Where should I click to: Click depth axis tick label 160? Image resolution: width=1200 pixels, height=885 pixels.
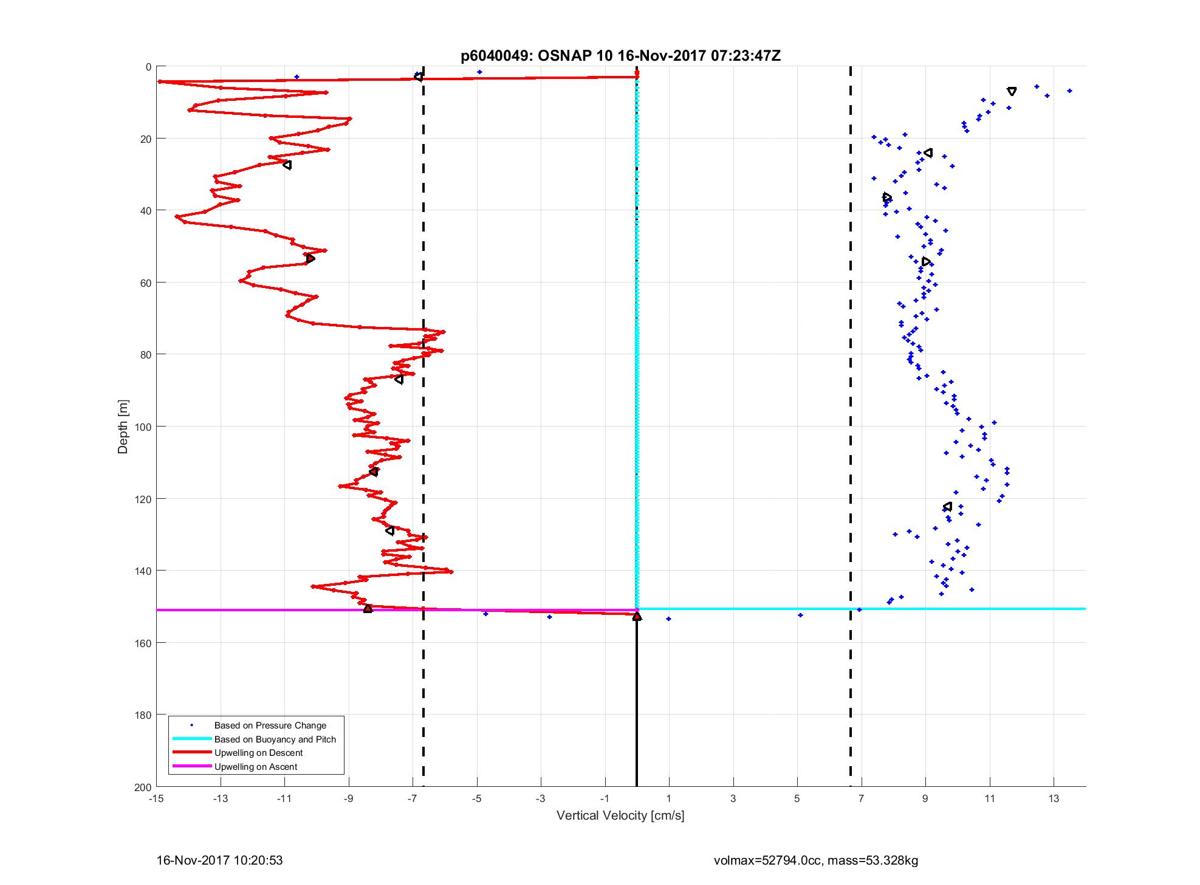pyautogui.click(x=142, y=643)
